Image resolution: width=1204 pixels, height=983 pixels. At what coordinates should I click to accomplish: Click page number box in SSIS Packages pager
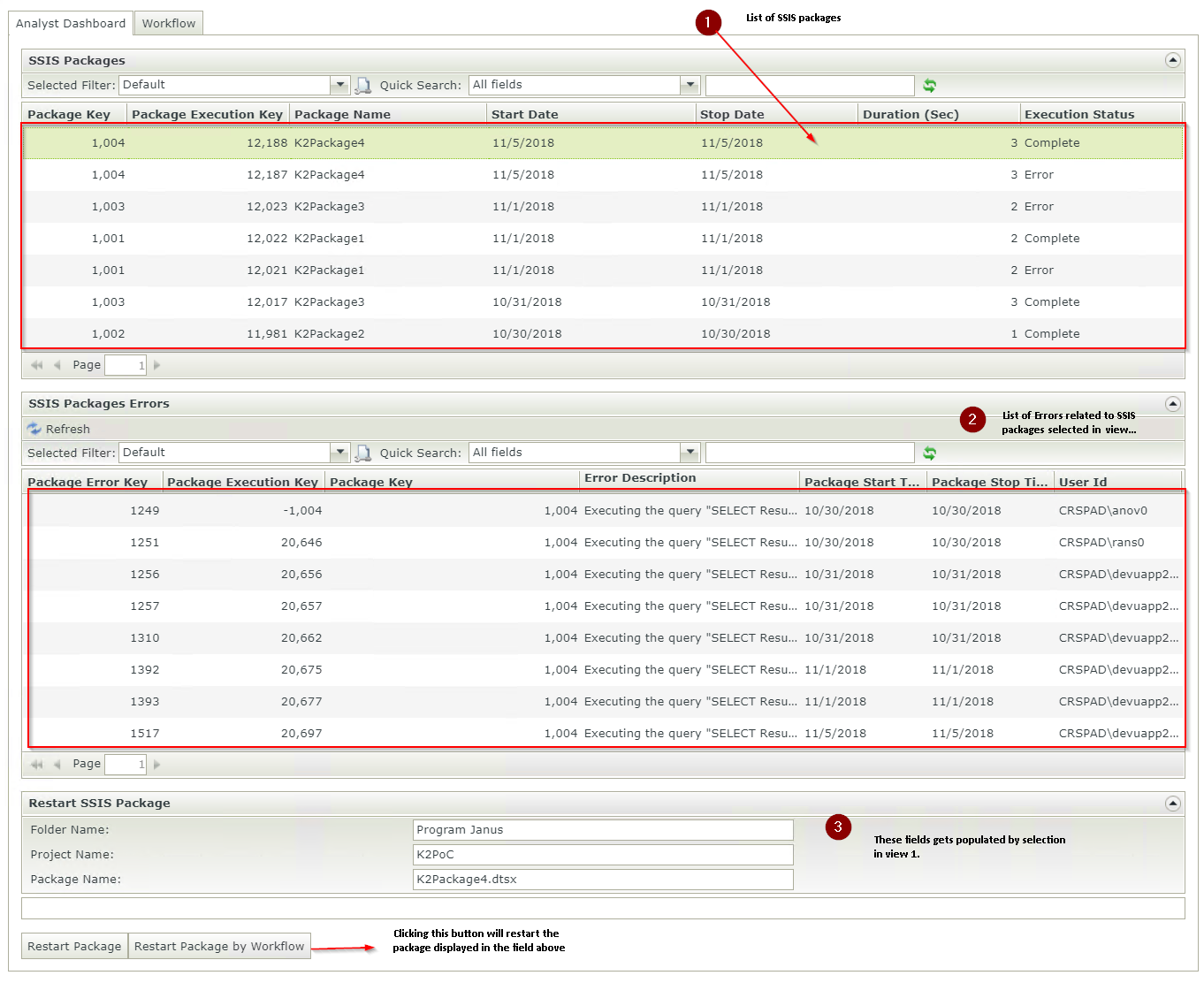coord(126,365)
